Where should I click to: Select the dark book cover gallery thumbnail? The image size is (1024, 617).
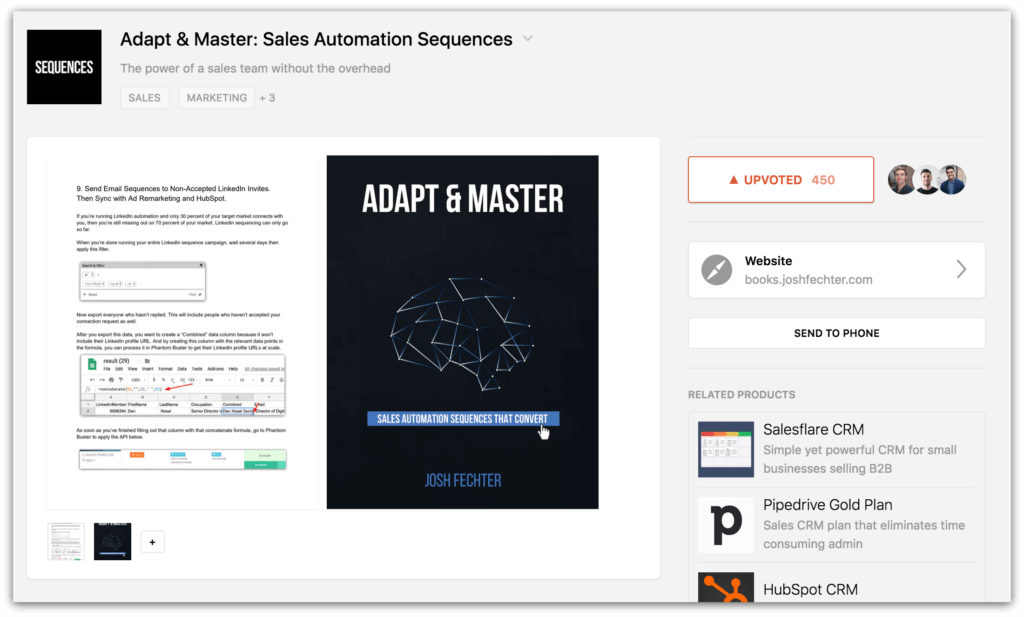pyautogui.click(x=112, y=541)
